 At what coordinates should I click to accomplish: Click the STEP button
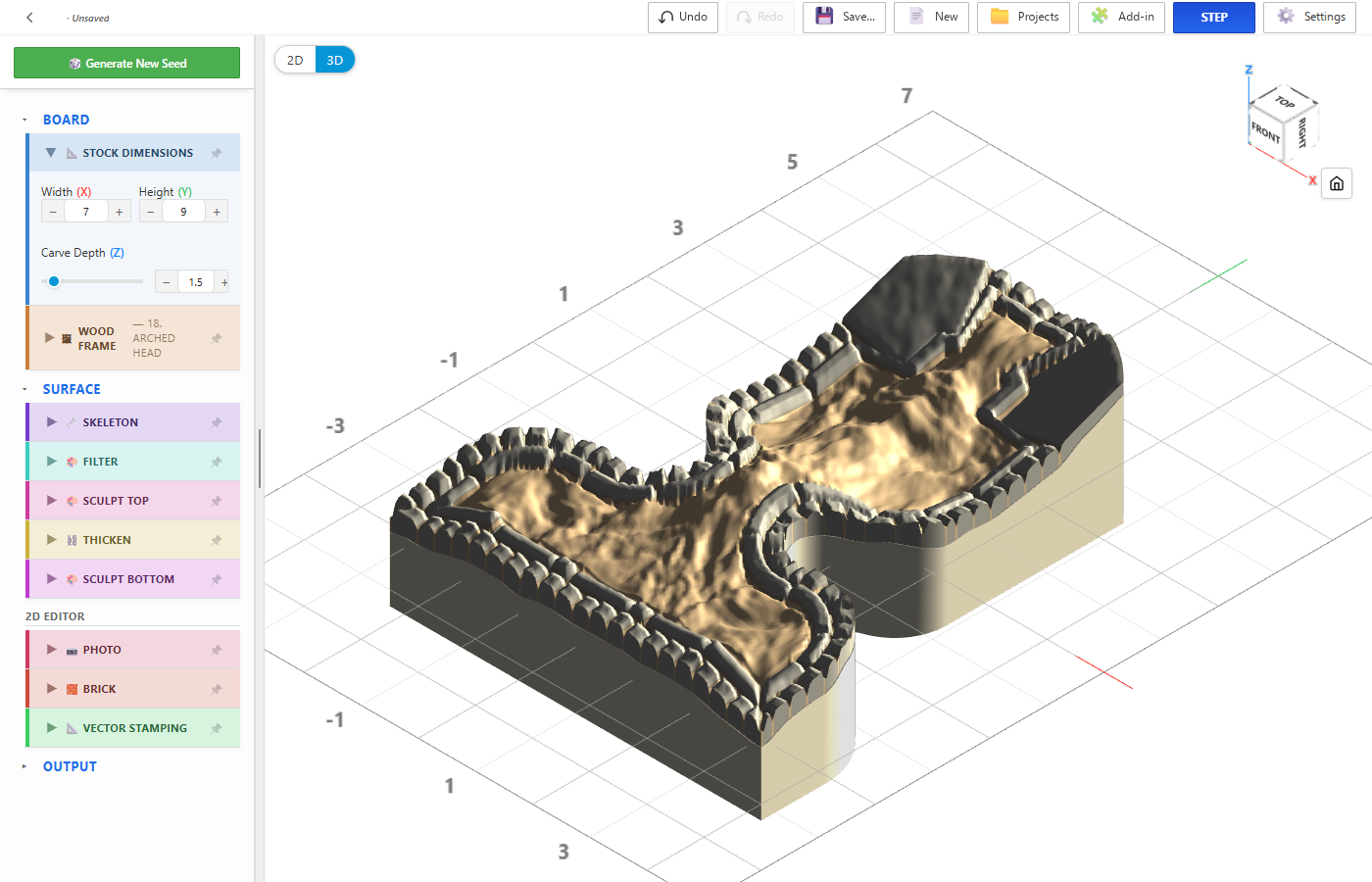pos(1214,18)
